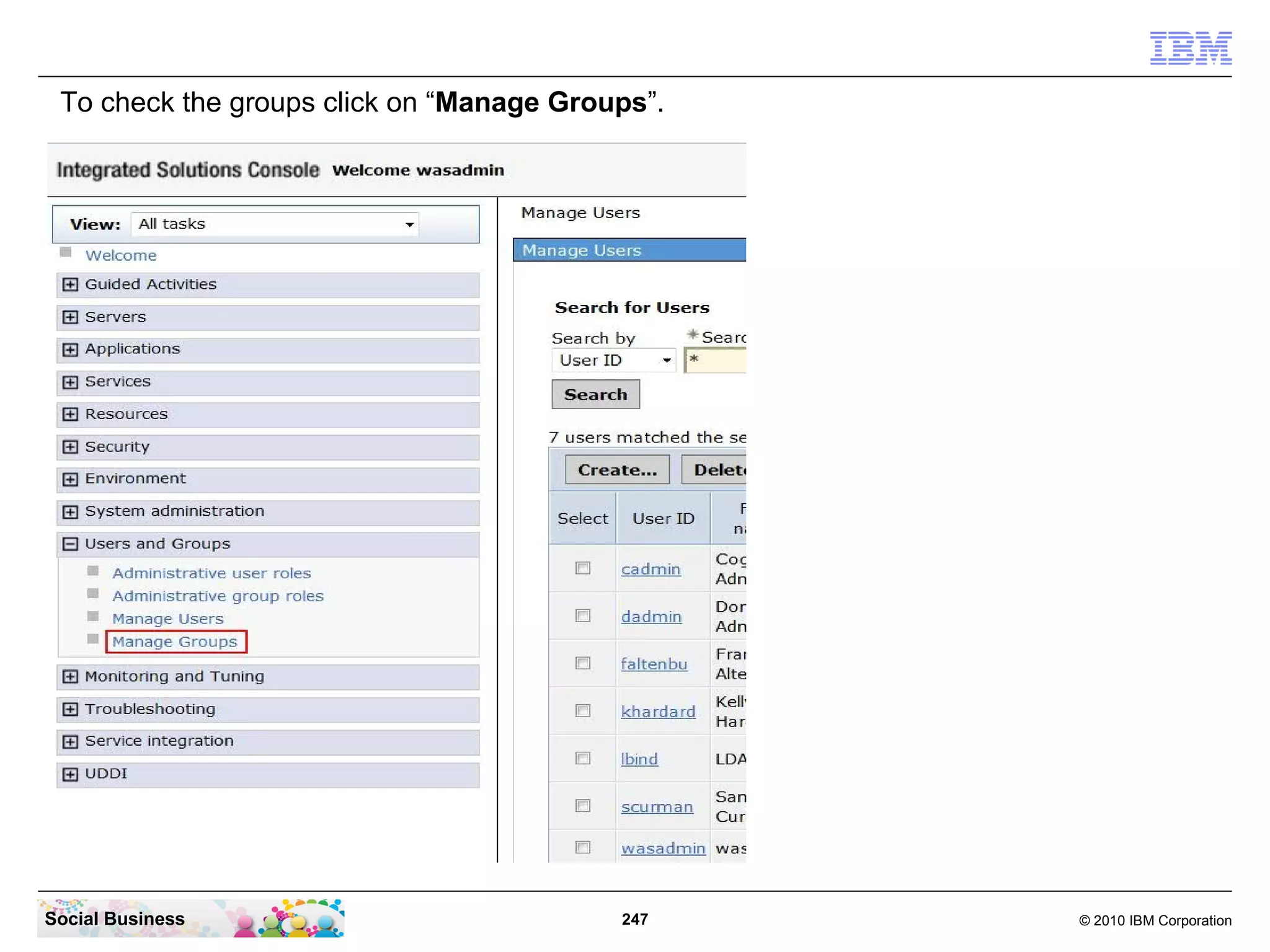Open the Welcome link in navigation

click(x=121, y=255)
